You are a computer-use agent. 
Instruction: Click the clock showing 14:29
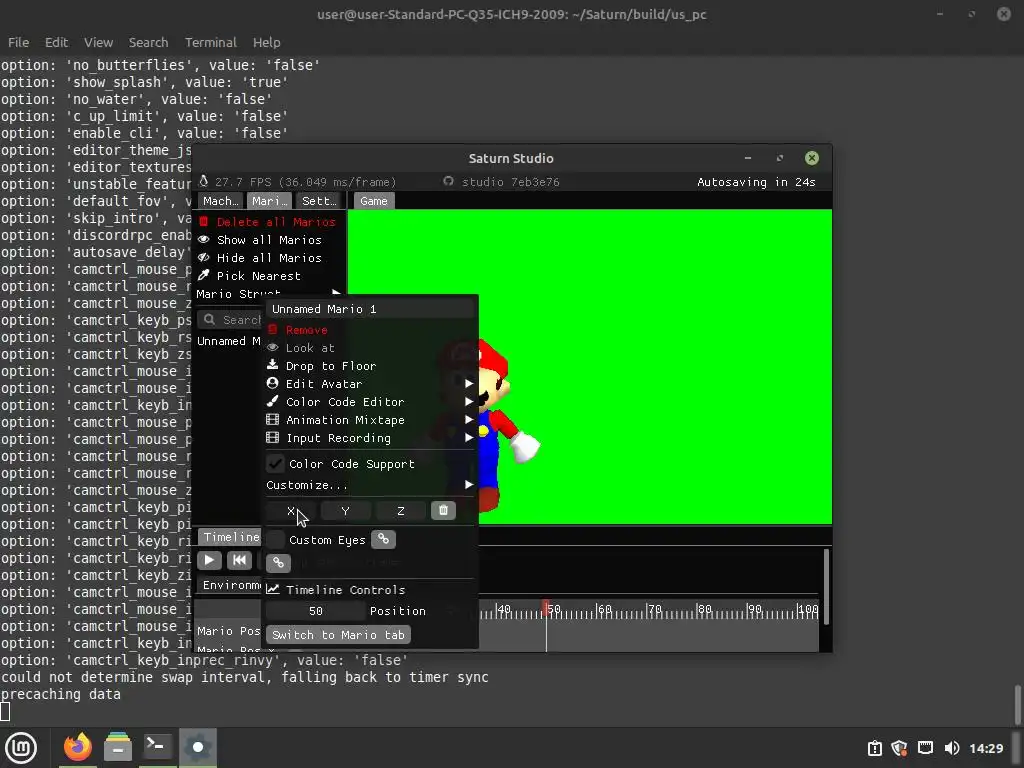[985, 748]
